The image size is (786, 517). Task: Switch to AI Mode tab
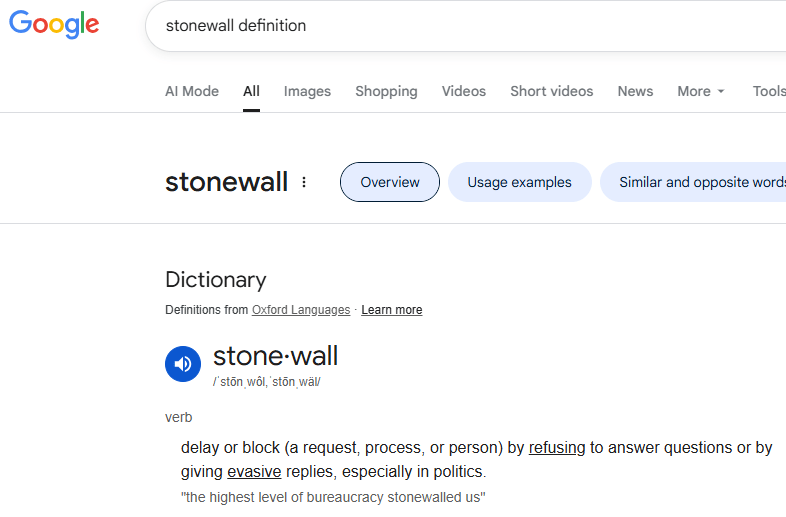[192, 91]
